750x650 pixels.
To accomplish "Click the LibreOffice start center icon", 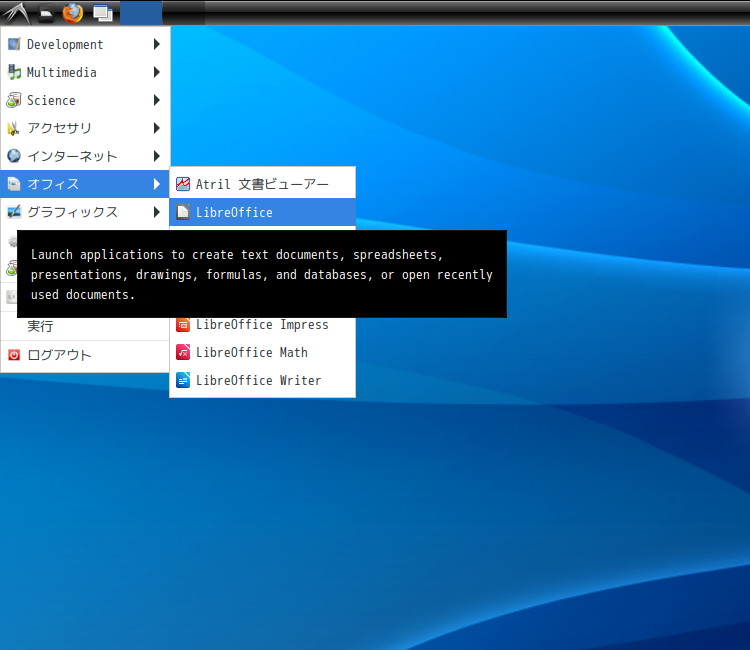I will coord(183,212).
